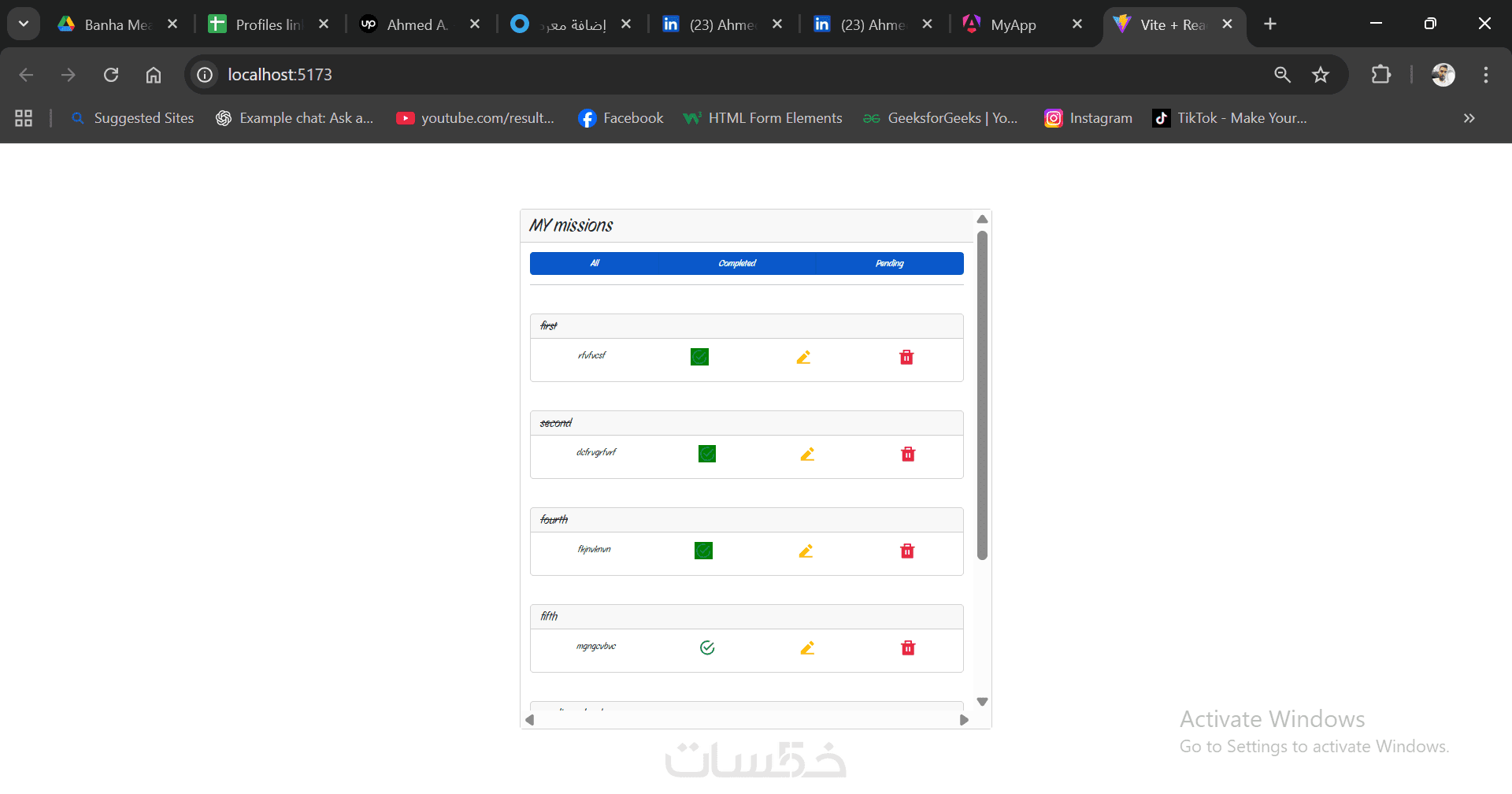Click the scroll up arrow in missions panel

(x=982, y=219)
